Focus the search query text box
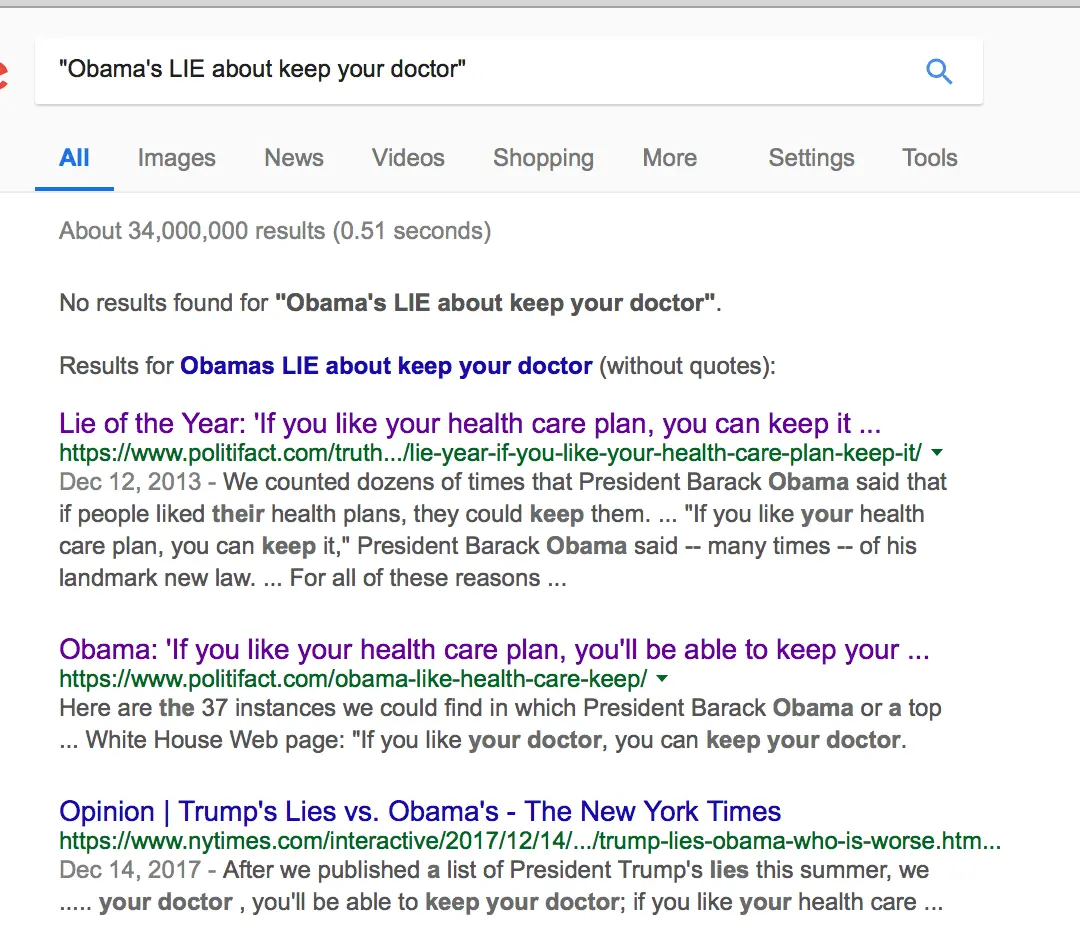This screenshot has height=936, width=1080. tap(480, 70)
